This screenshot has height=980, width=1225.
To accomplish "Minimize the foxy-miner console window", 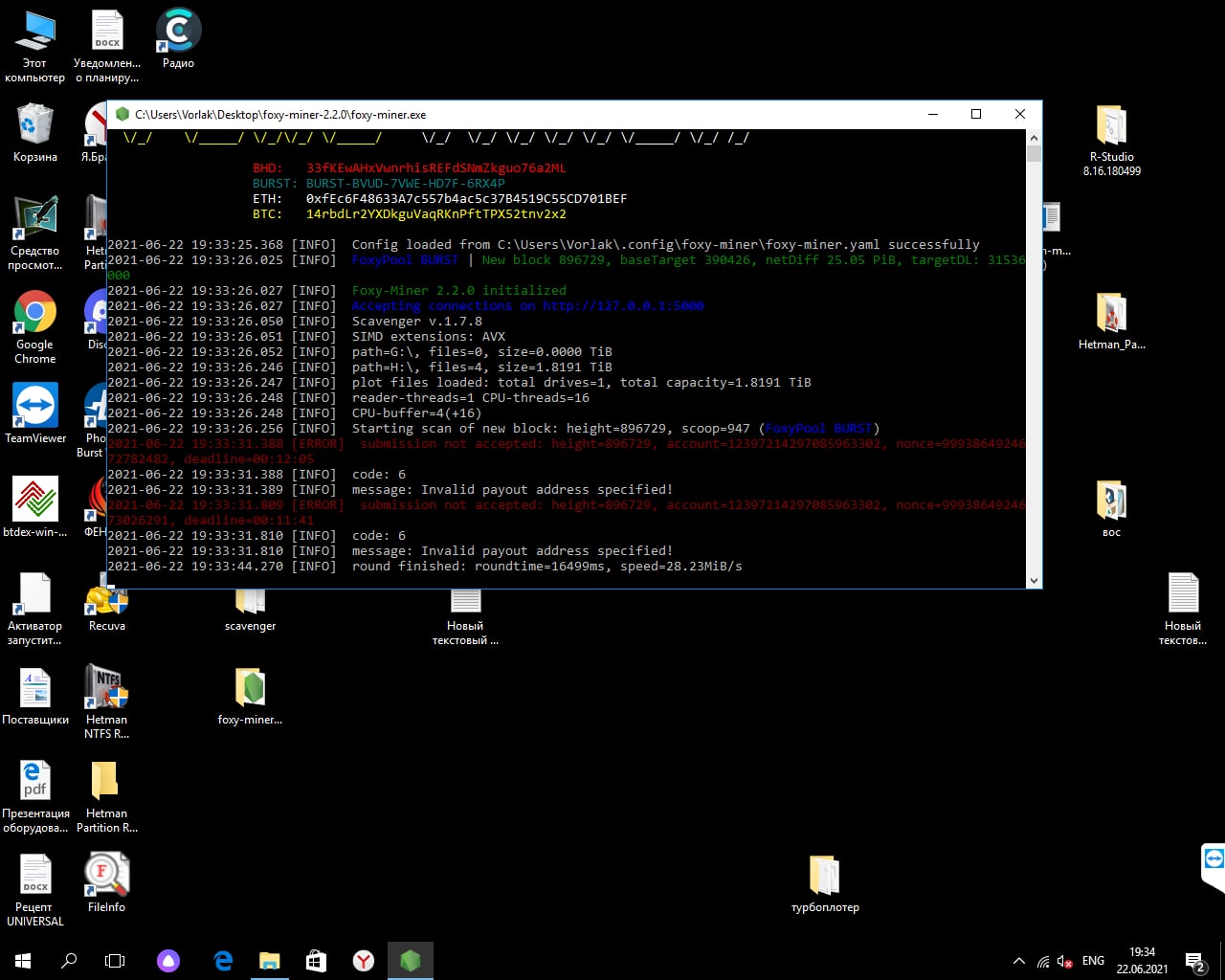I will (933, 114).
